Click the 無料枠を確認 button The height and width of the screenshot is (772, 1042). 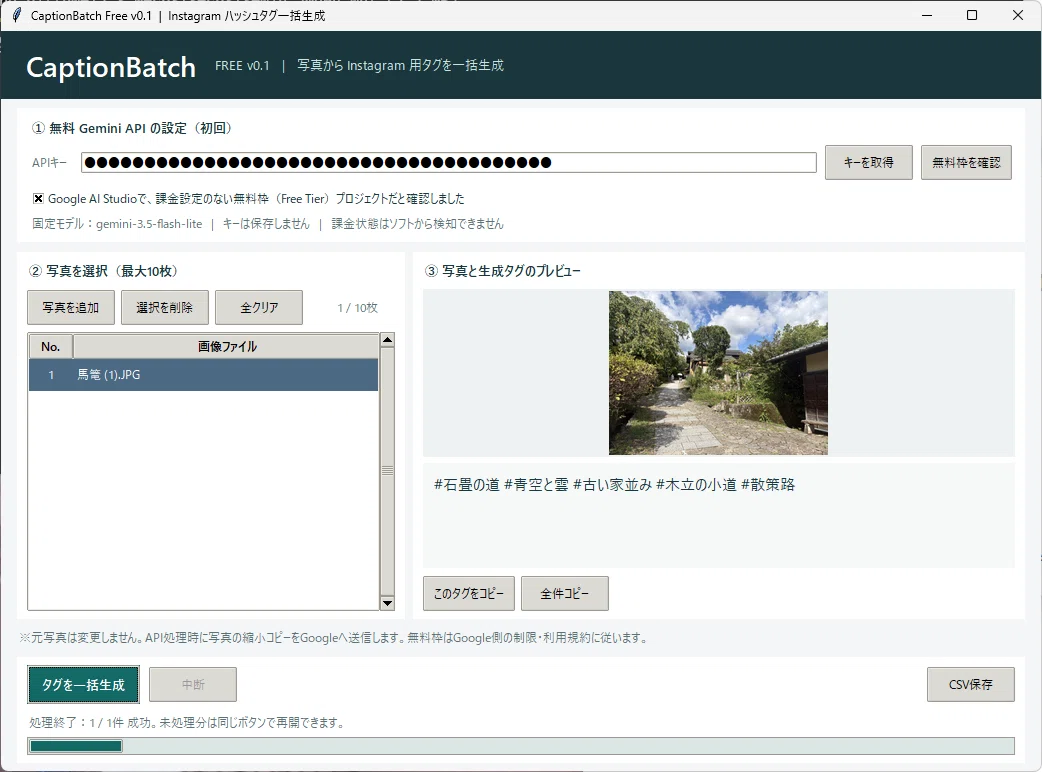pyautogui.click(x=966, y=163)
